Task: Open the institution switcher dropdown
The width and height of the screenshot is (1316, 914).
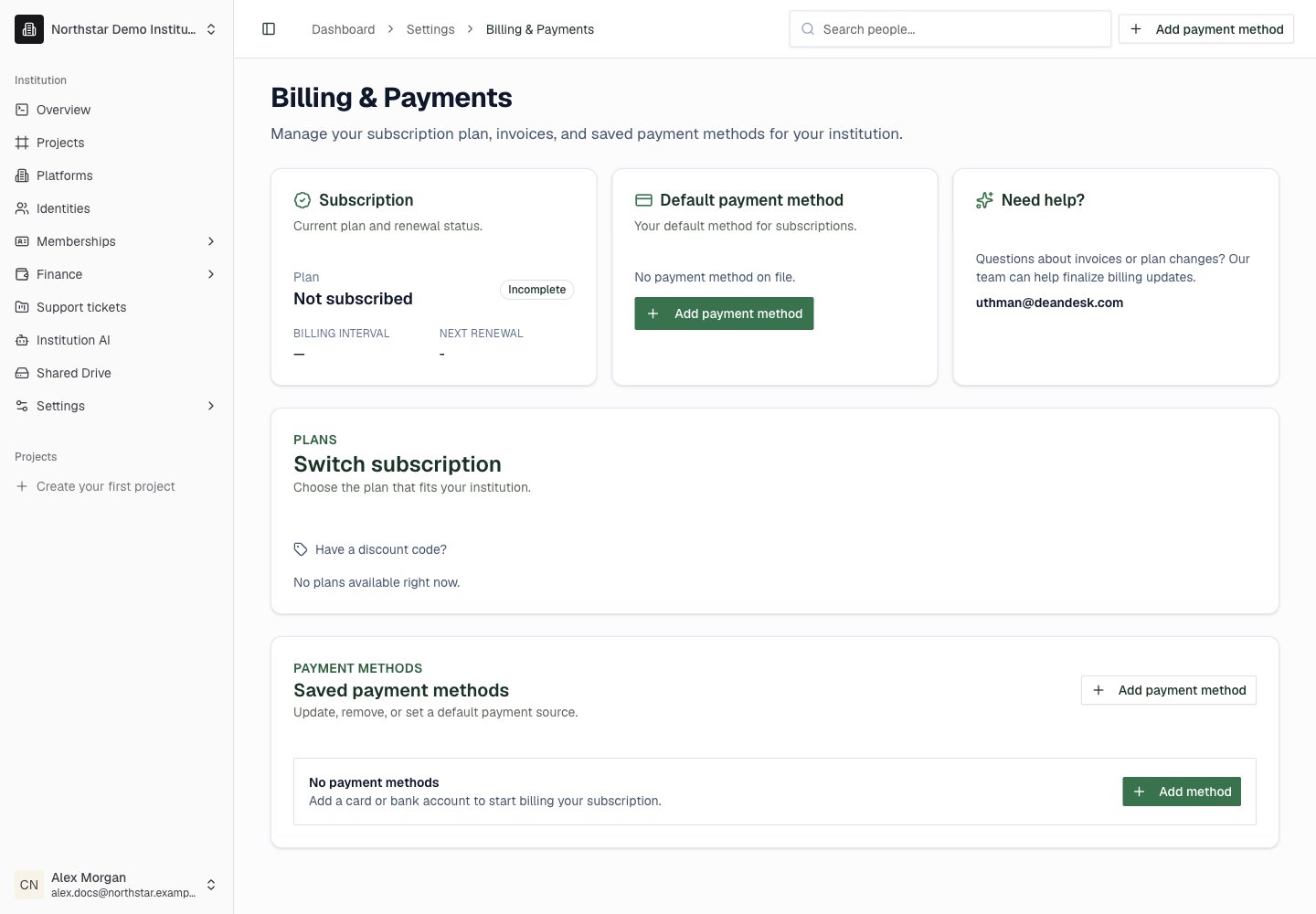Action: click(117, 29)
